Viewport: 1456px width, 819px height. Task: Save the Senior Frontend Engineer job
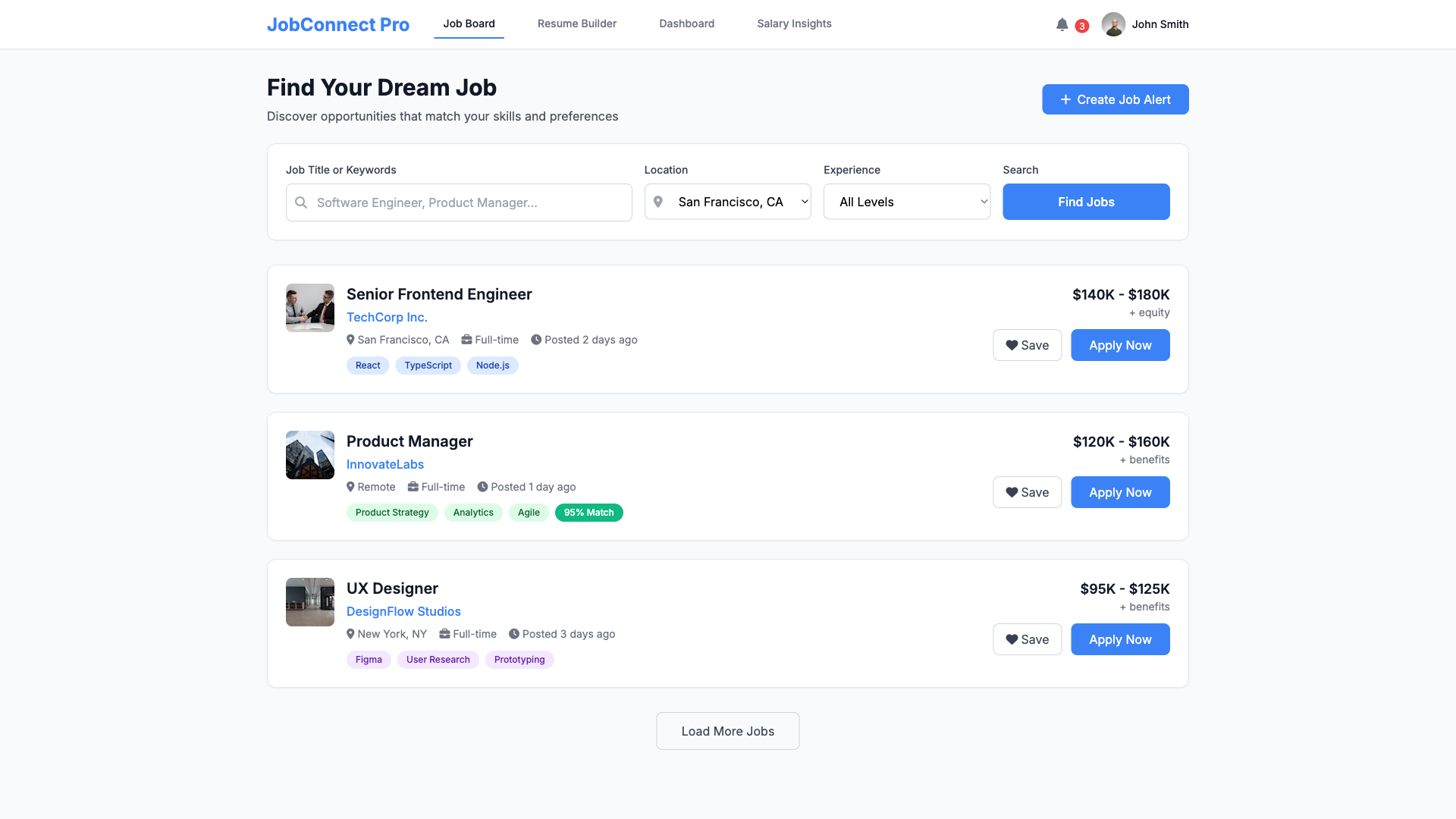tap(1027, 345)
